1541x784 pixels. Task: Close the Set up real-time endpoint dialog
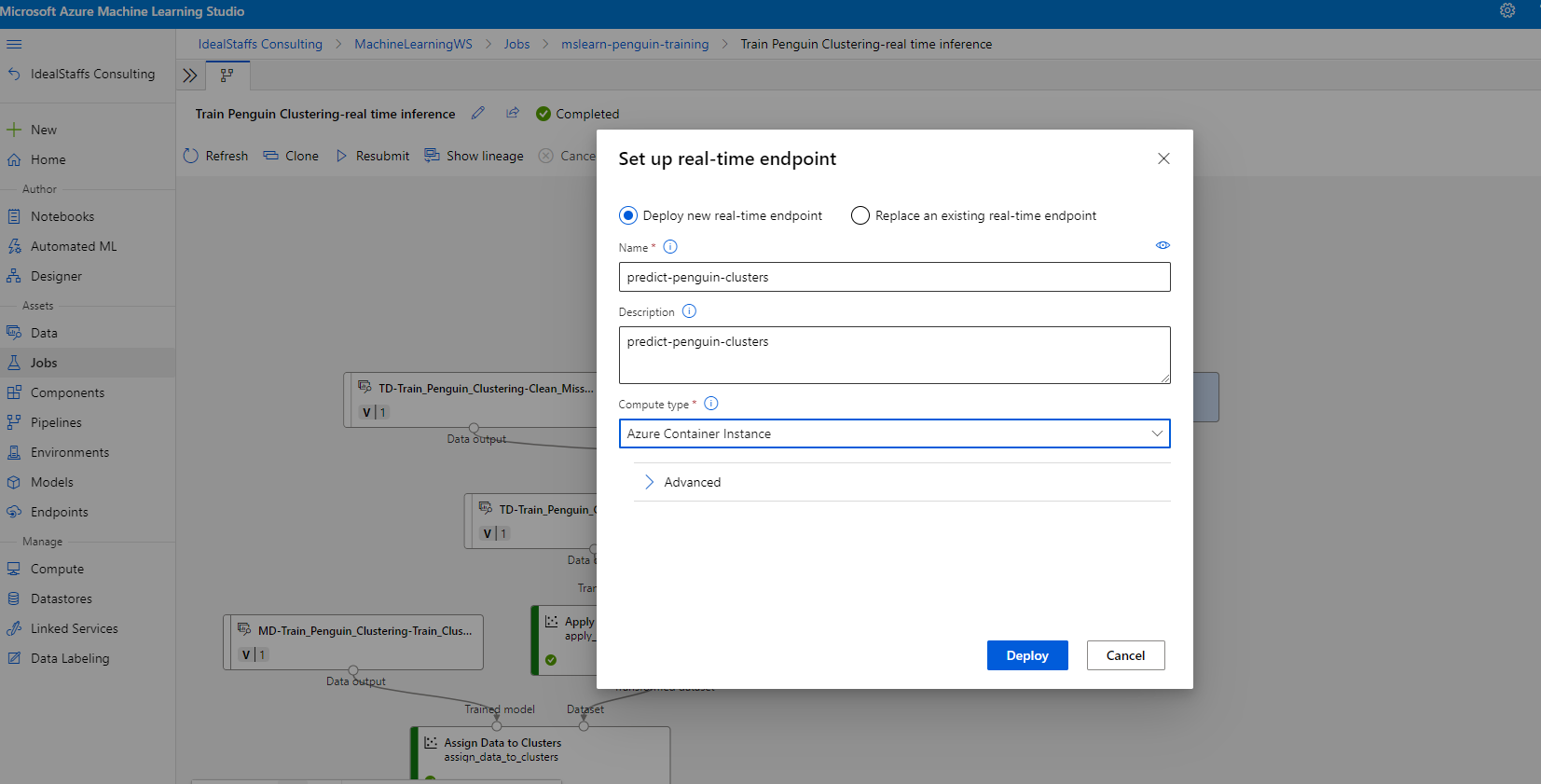tap(1163, 158)
